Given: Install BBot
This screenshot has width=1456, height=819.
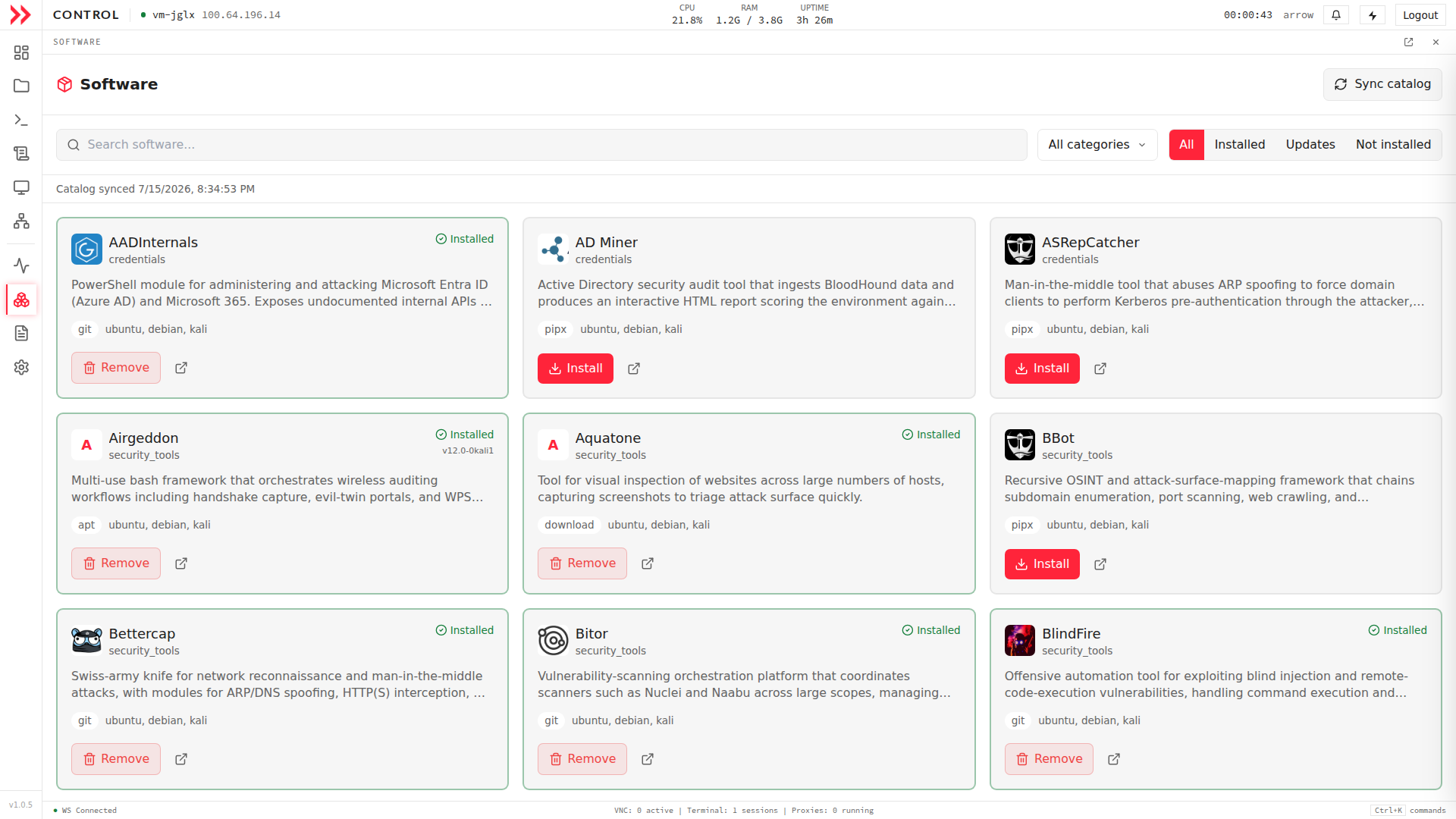Looking at the screenshot, I should (x=1042, y=564).
